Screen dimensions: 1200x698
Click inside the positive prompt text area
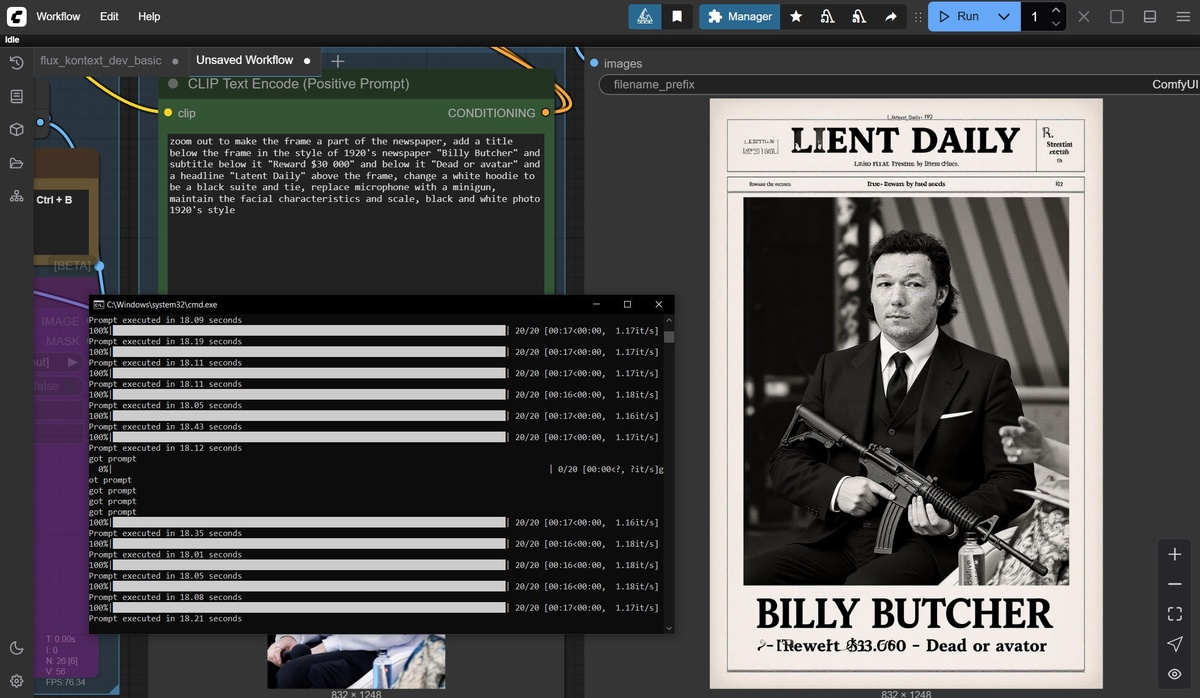[356, 212]
